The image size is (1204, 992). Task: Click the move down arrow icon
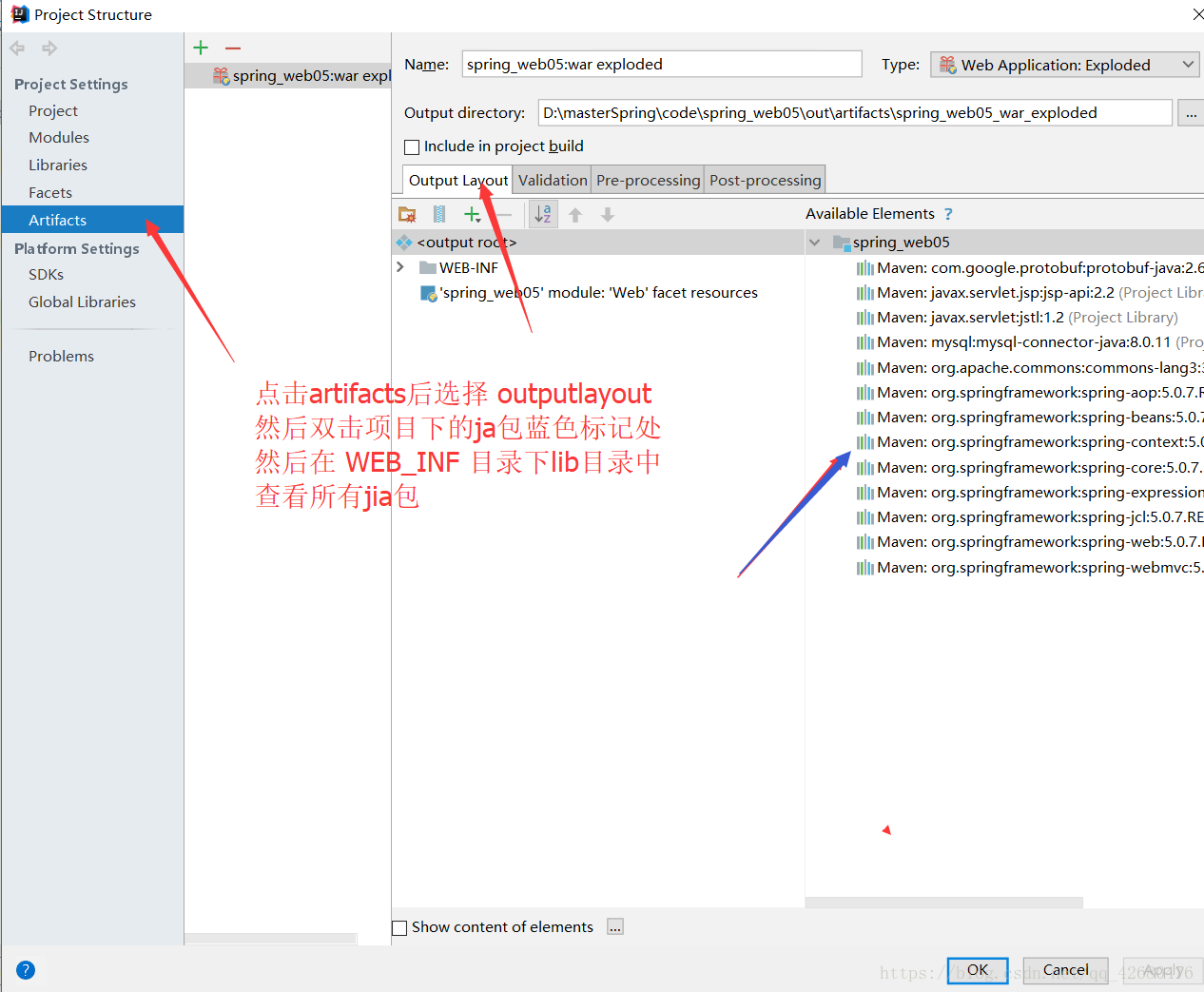608,215
